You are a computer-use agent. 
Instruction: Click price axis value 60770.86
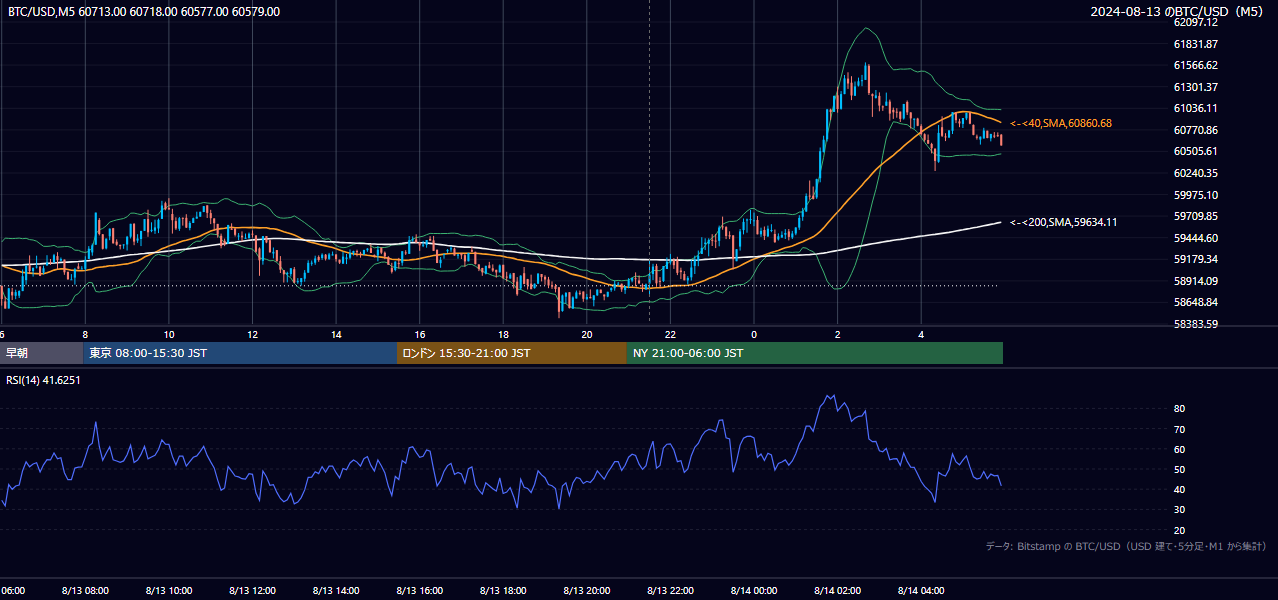[x=1196, y=130]
